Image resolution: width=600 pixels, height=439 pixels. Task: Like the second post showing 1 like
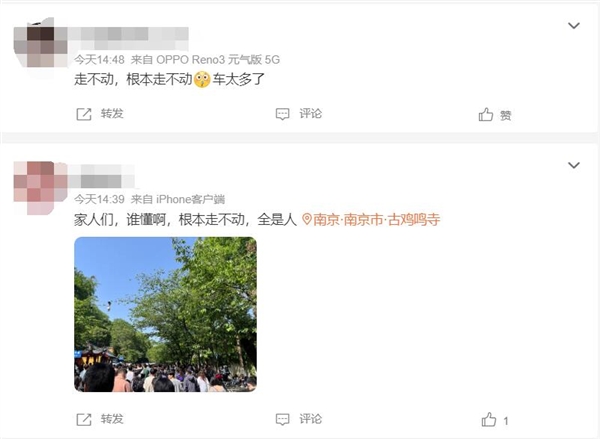(489, 419)
